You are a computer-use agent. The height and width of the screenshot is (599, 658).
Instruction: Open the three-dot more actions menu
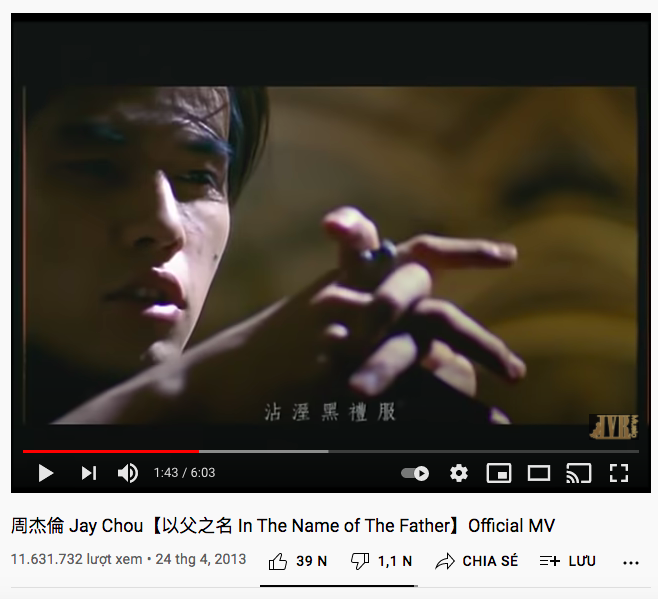631,563
